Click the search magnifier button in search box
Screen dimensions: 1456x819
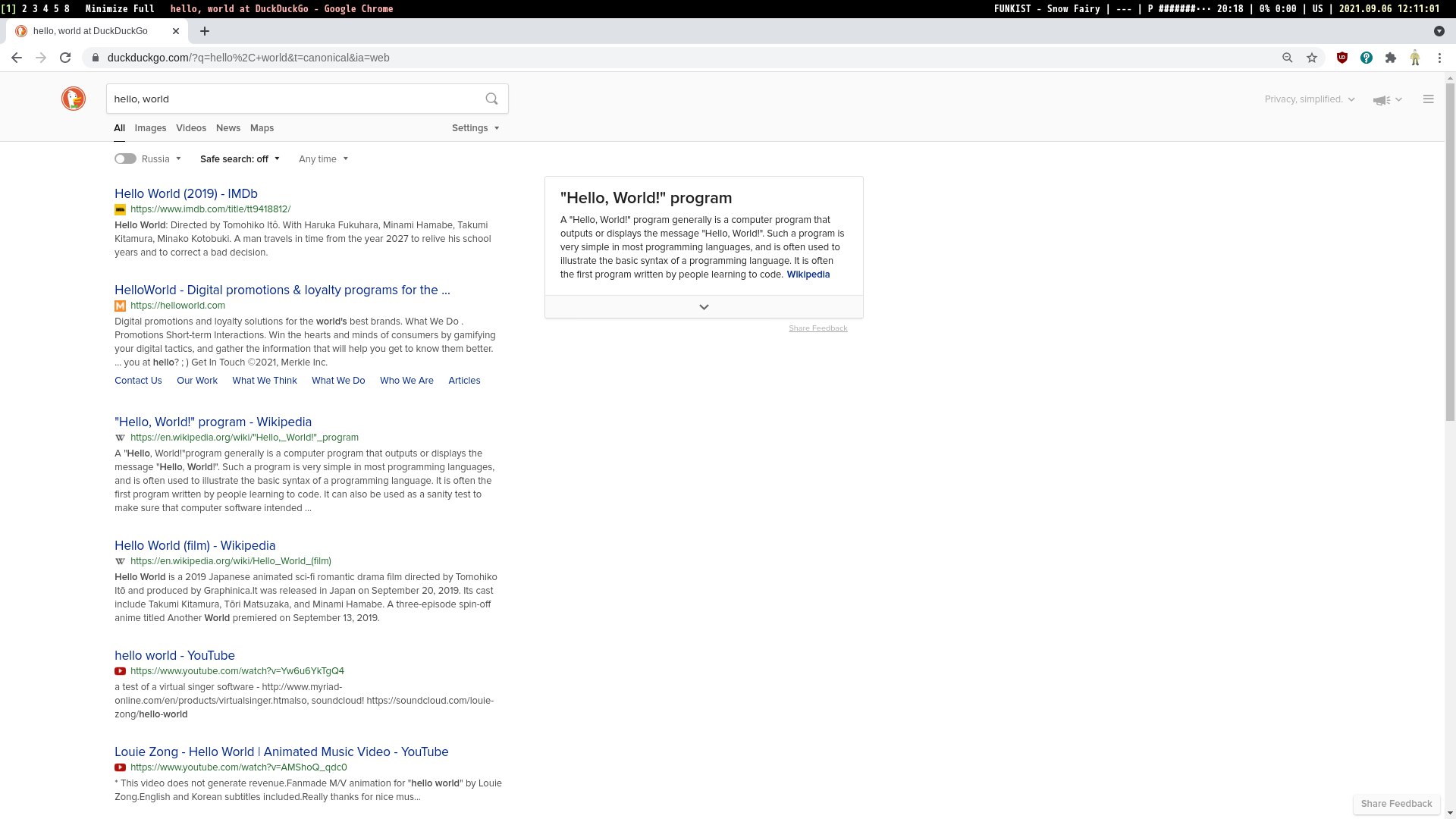(x=491, y=99)
